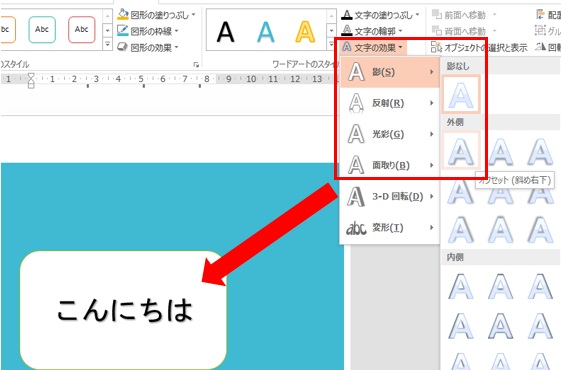Viewport: 561px width, 370px height.
Task: Expand the shape styles gallery list
Action: pos(107,45)
